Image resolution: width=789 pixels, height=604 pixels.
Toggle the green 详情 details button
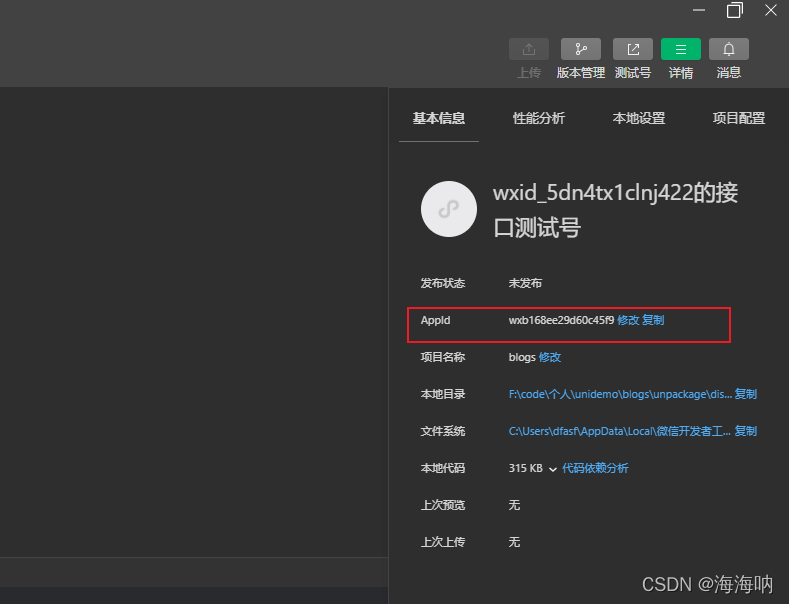[x=680, y=49]
